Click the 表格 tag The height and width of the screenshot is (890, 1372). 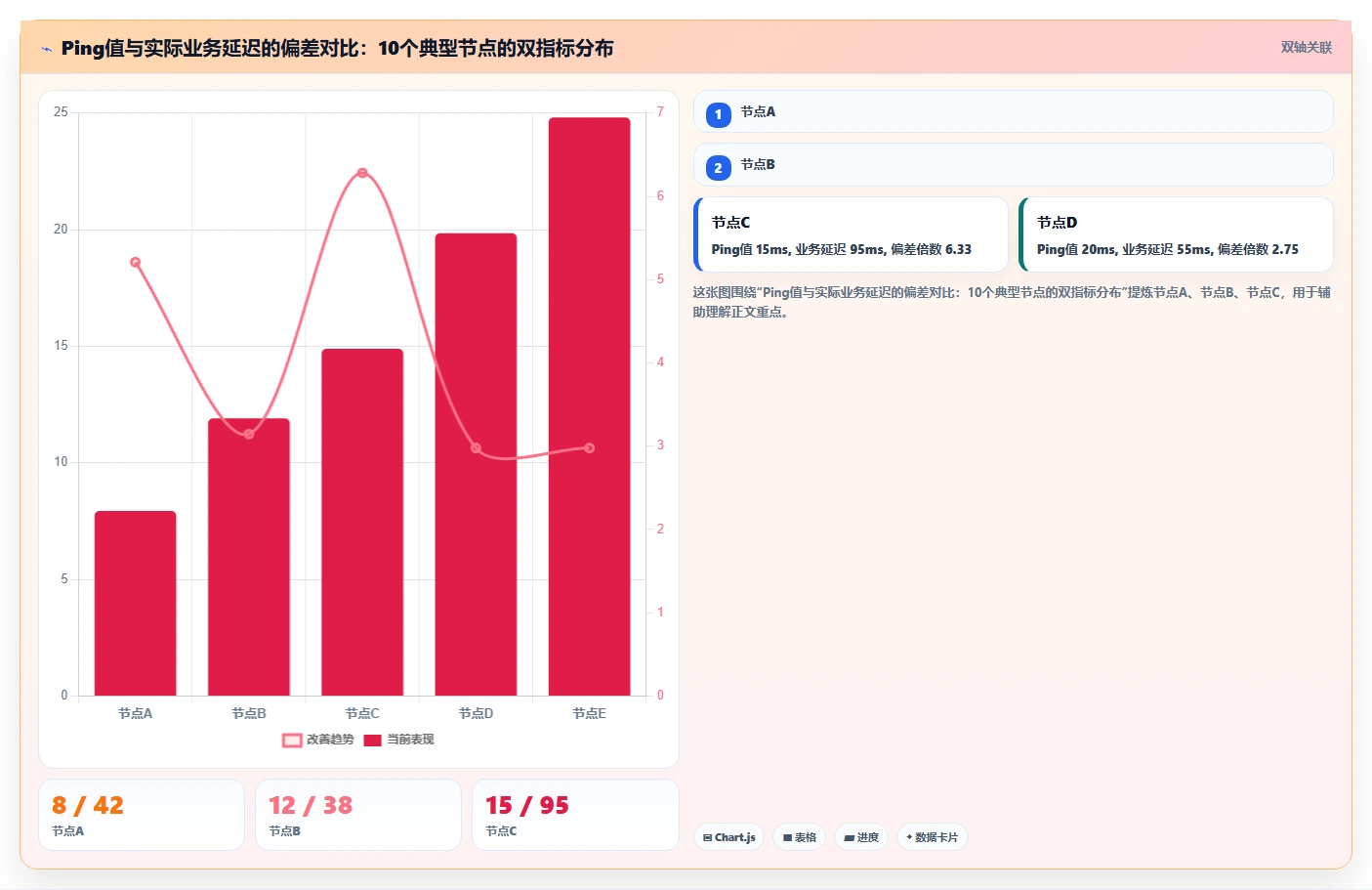[x=799, y=837]
